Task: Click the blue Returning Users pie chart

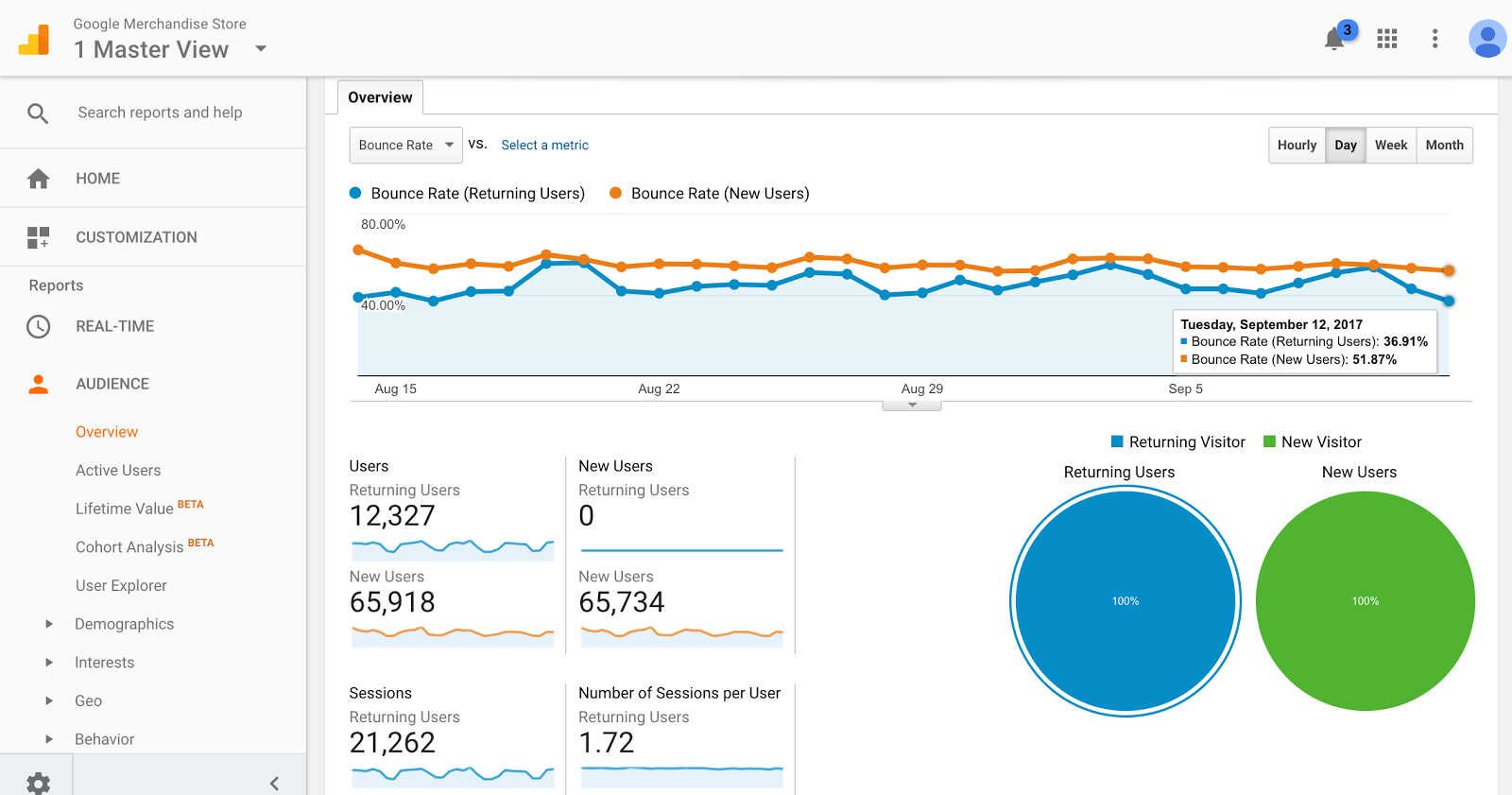Action: click(1125, 601)
